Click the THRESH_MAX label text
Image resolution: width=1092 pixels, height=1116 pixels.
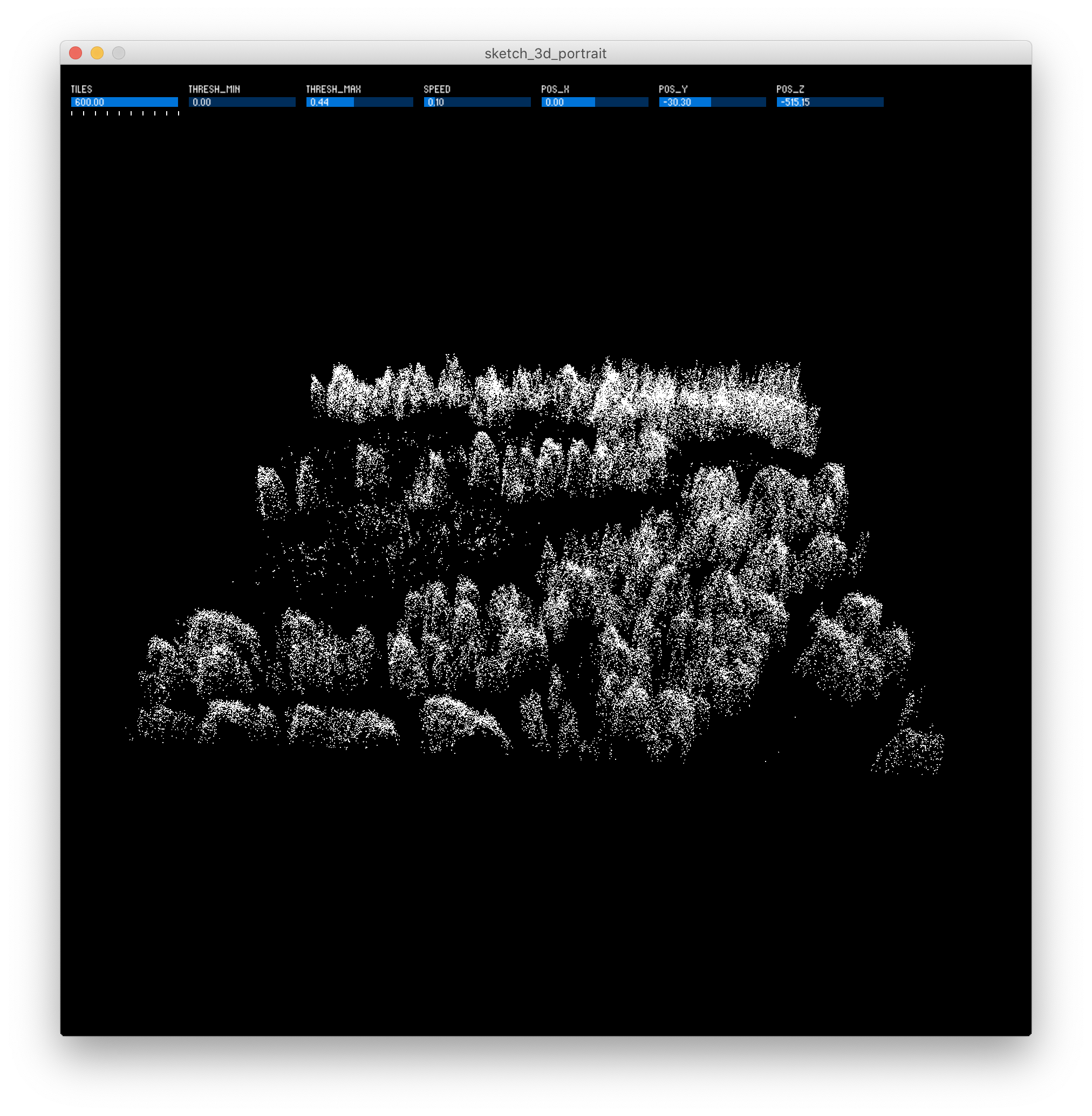click(333, 90)
